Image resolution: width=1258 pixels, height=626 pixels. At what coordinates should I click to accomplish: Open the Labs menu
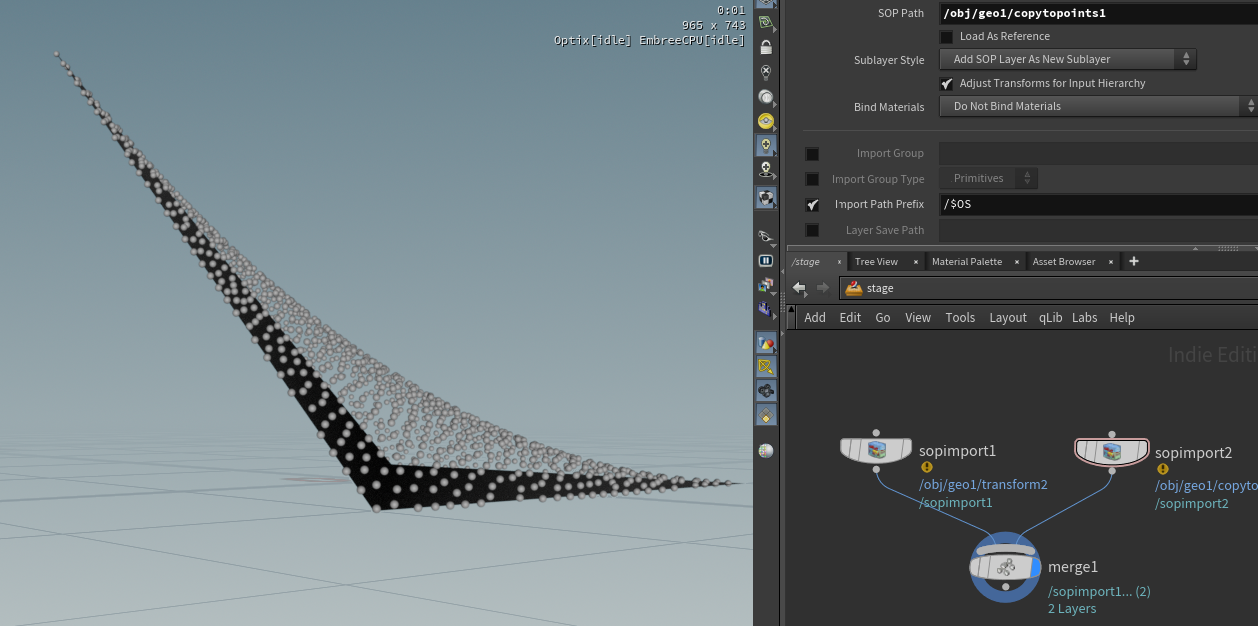click(1084, 318)
